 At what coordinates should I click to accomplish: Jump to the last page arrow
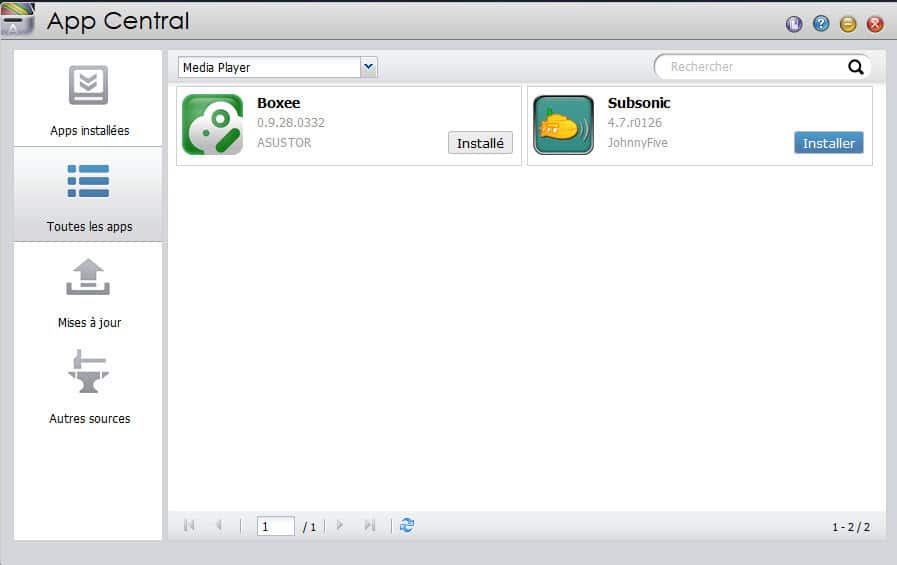pyautogui.click(x=370, y=525)
